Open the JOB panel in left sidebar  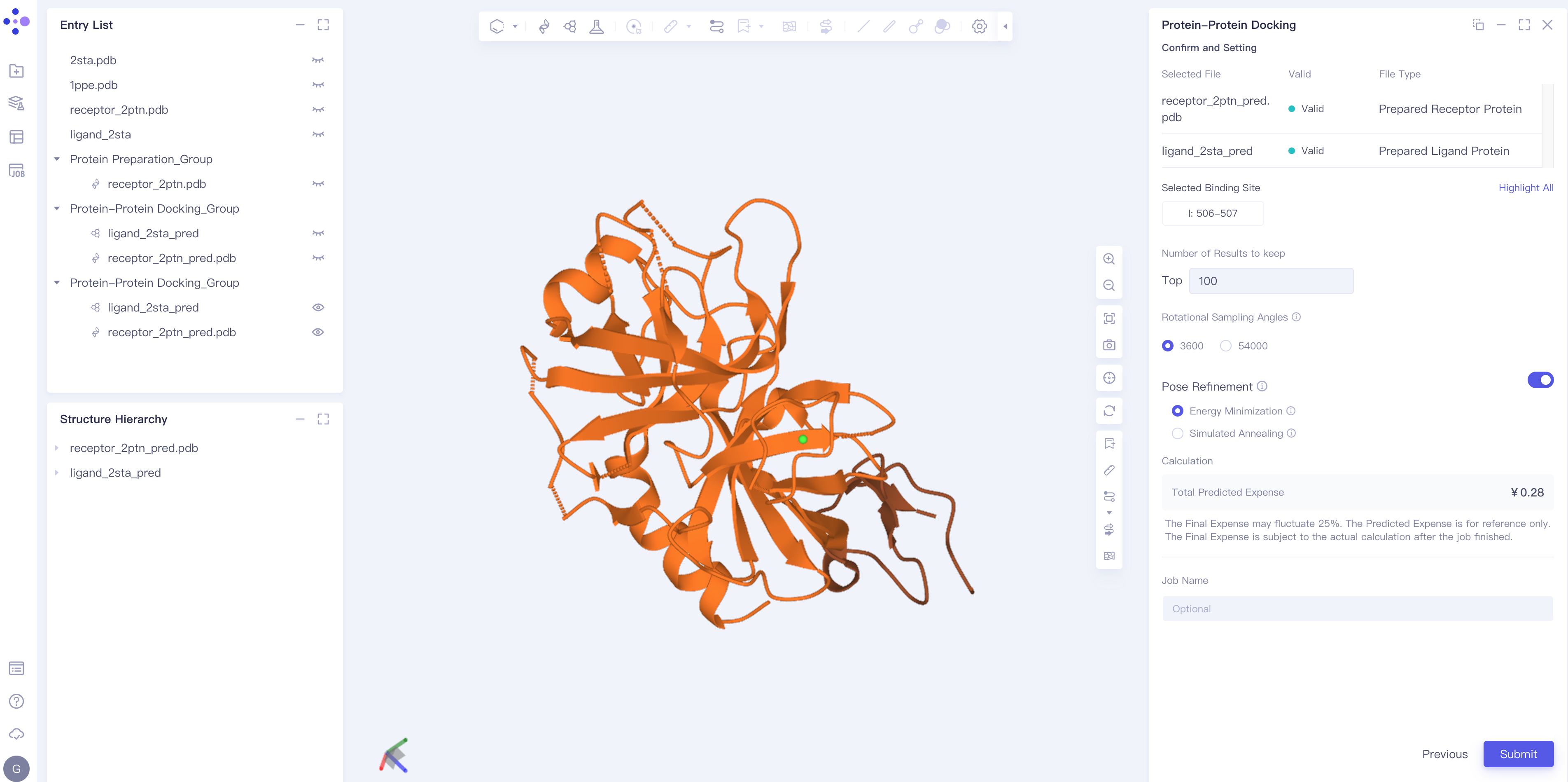click(x=16, y=170)
